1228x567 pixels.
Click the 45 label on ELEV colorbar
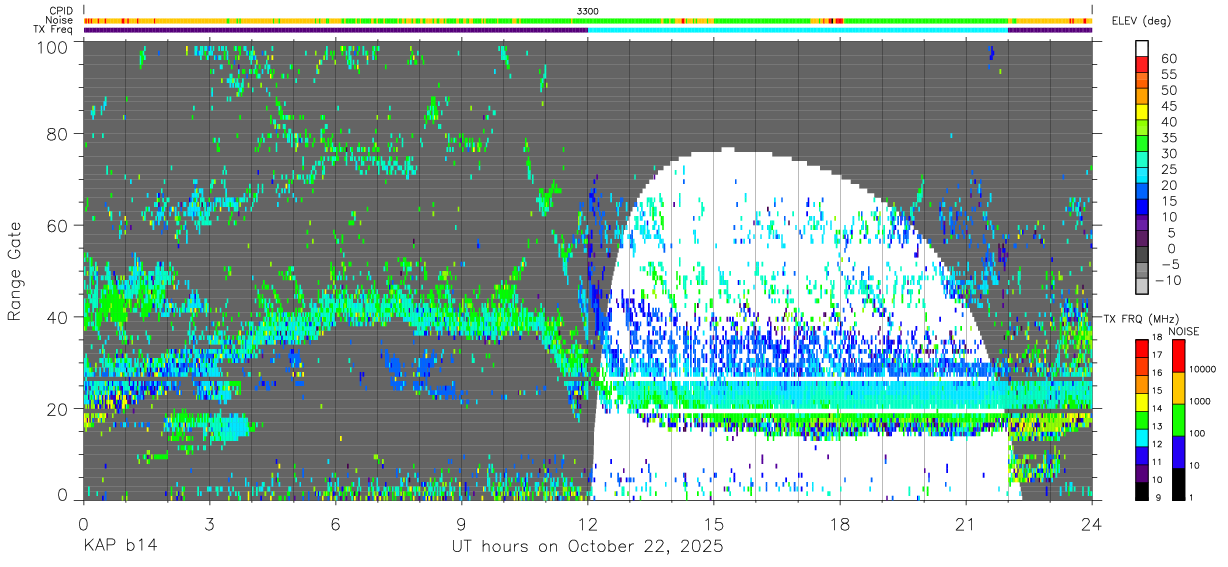click(x=1169, y=106)
